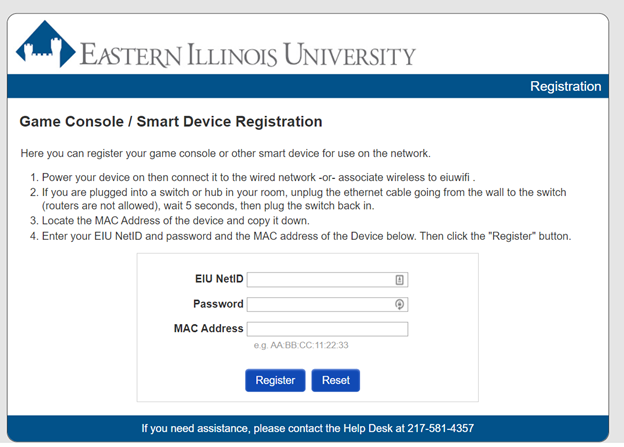Click the EIU NetID field label
Screen dimensions: 624x447
[x=219, y=279]
